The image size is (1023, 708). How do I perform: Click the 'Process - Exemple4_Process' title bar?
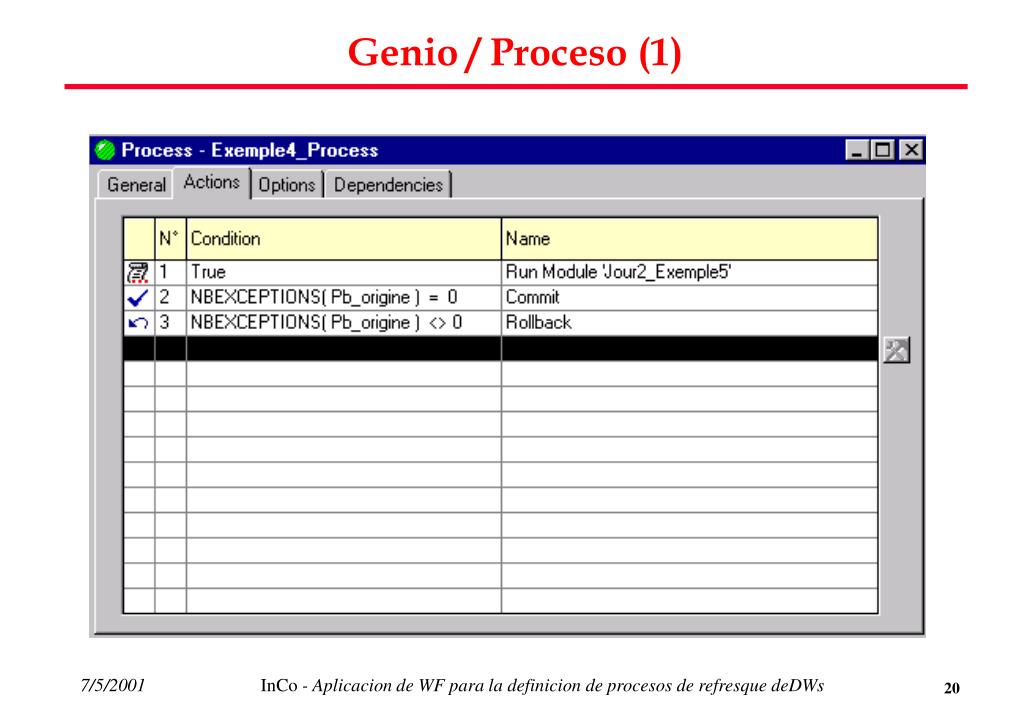click(508, 150)
